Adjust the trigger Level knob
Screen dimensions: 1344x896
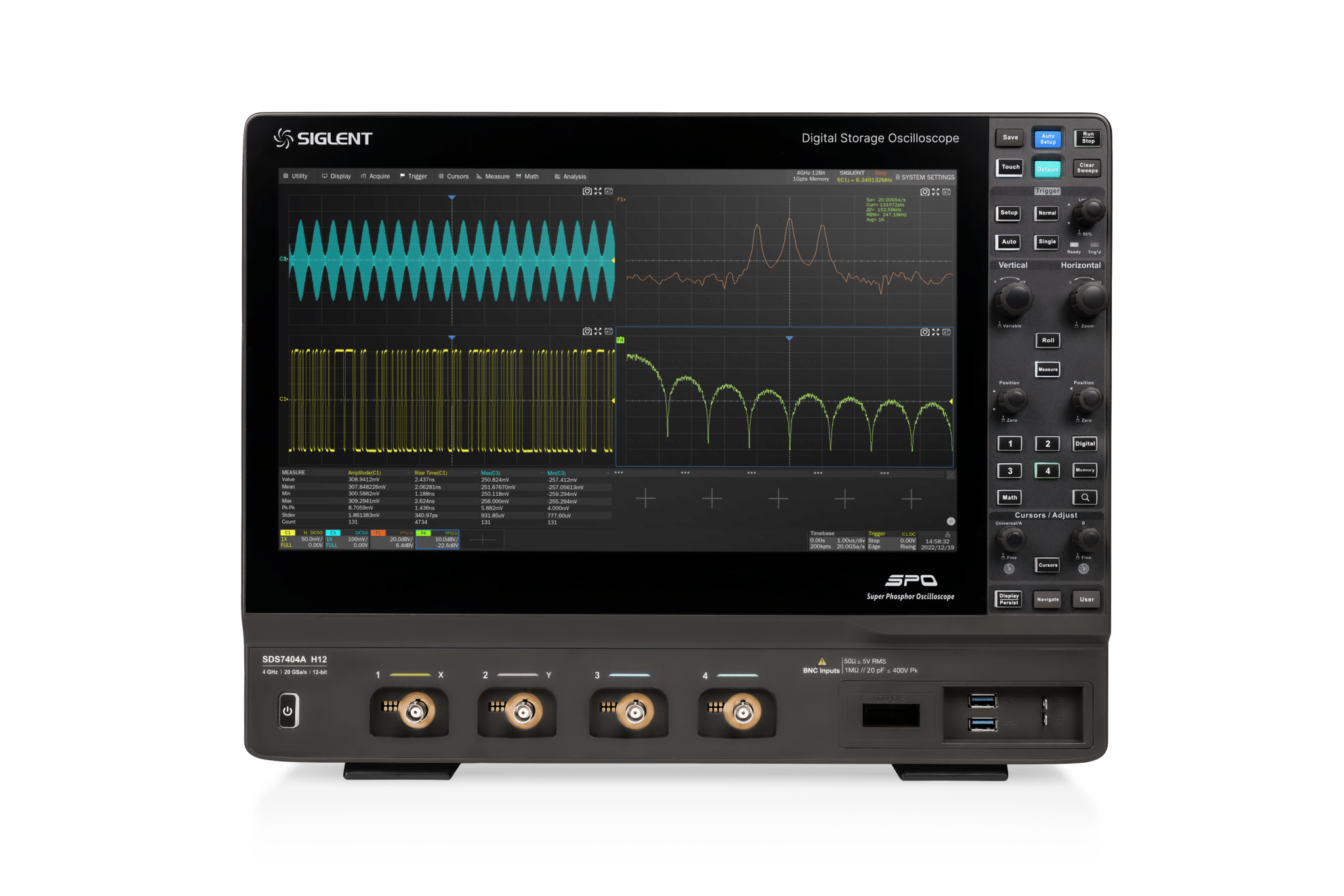click(x=1091, y=211)
